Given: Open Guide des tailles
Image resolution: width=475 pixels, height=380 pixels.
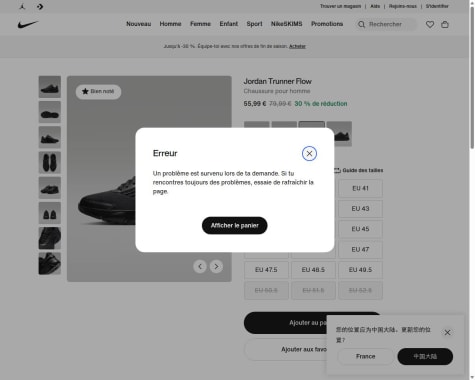Looking at the screenshot, I should [x=359, y=170].
